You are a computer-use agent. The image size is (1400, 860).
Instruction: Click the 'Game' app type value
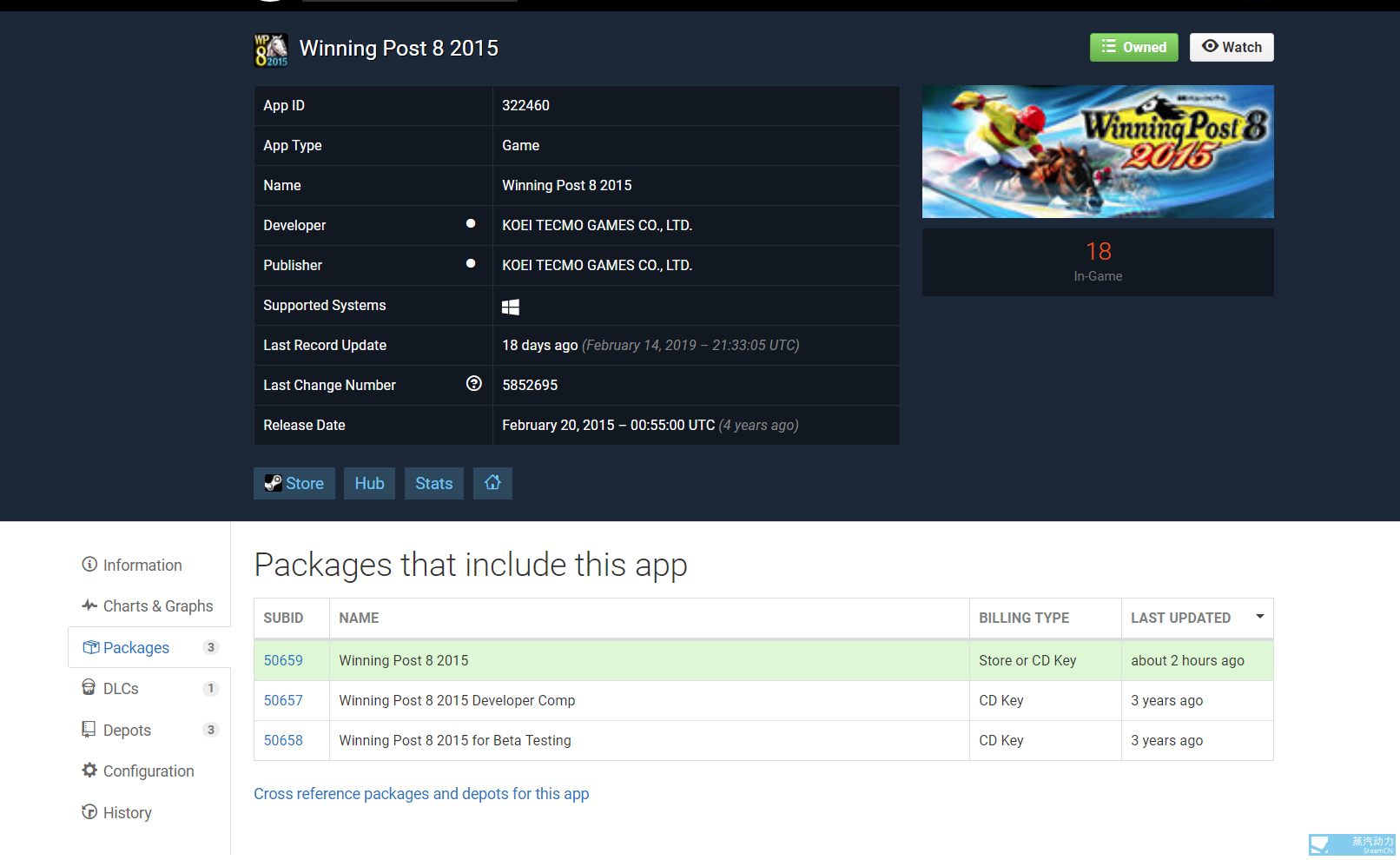pyautogui.click(x=520, y=145)
